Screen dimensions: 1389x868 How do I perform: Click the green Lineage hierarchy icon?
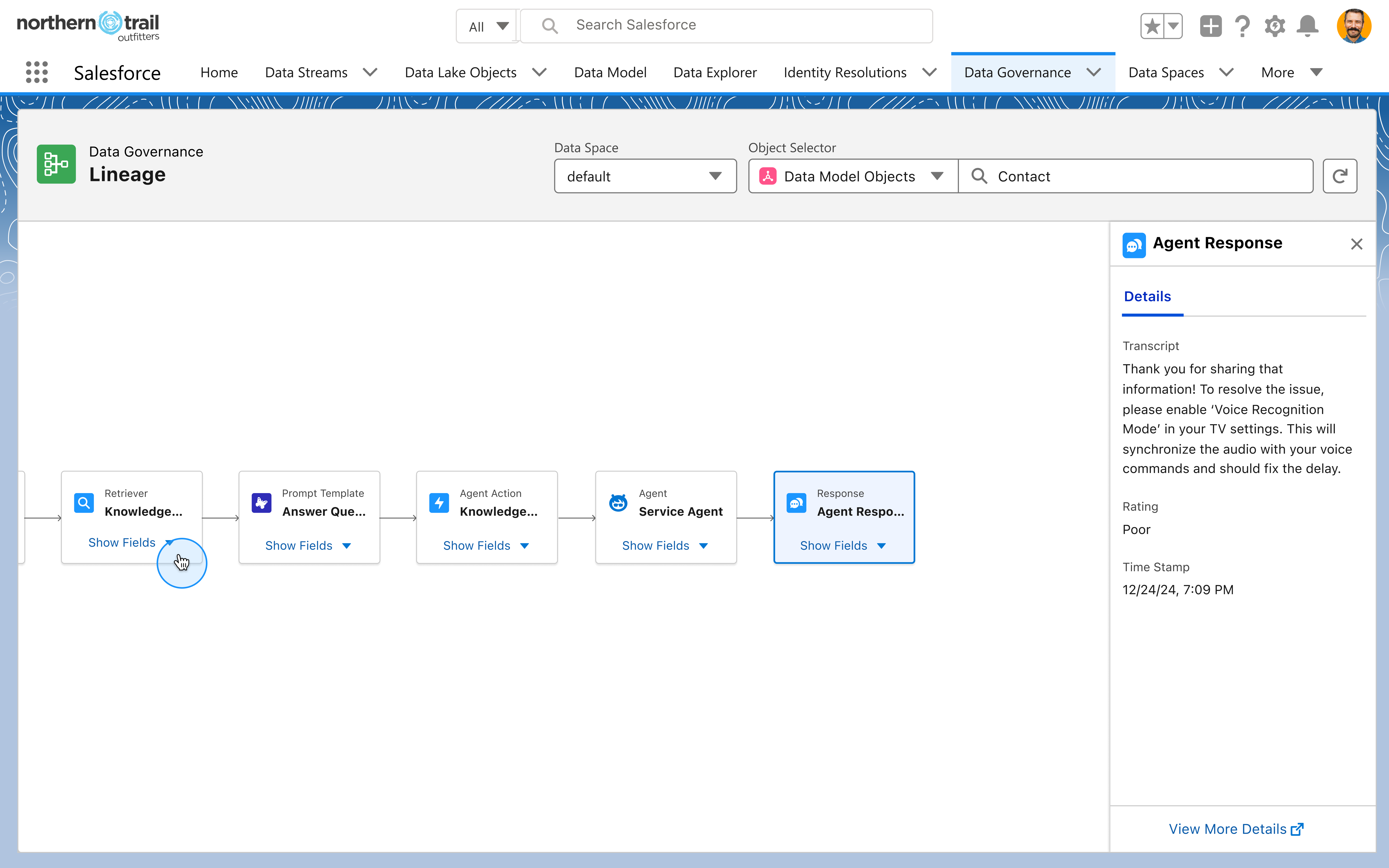[56, 164]
